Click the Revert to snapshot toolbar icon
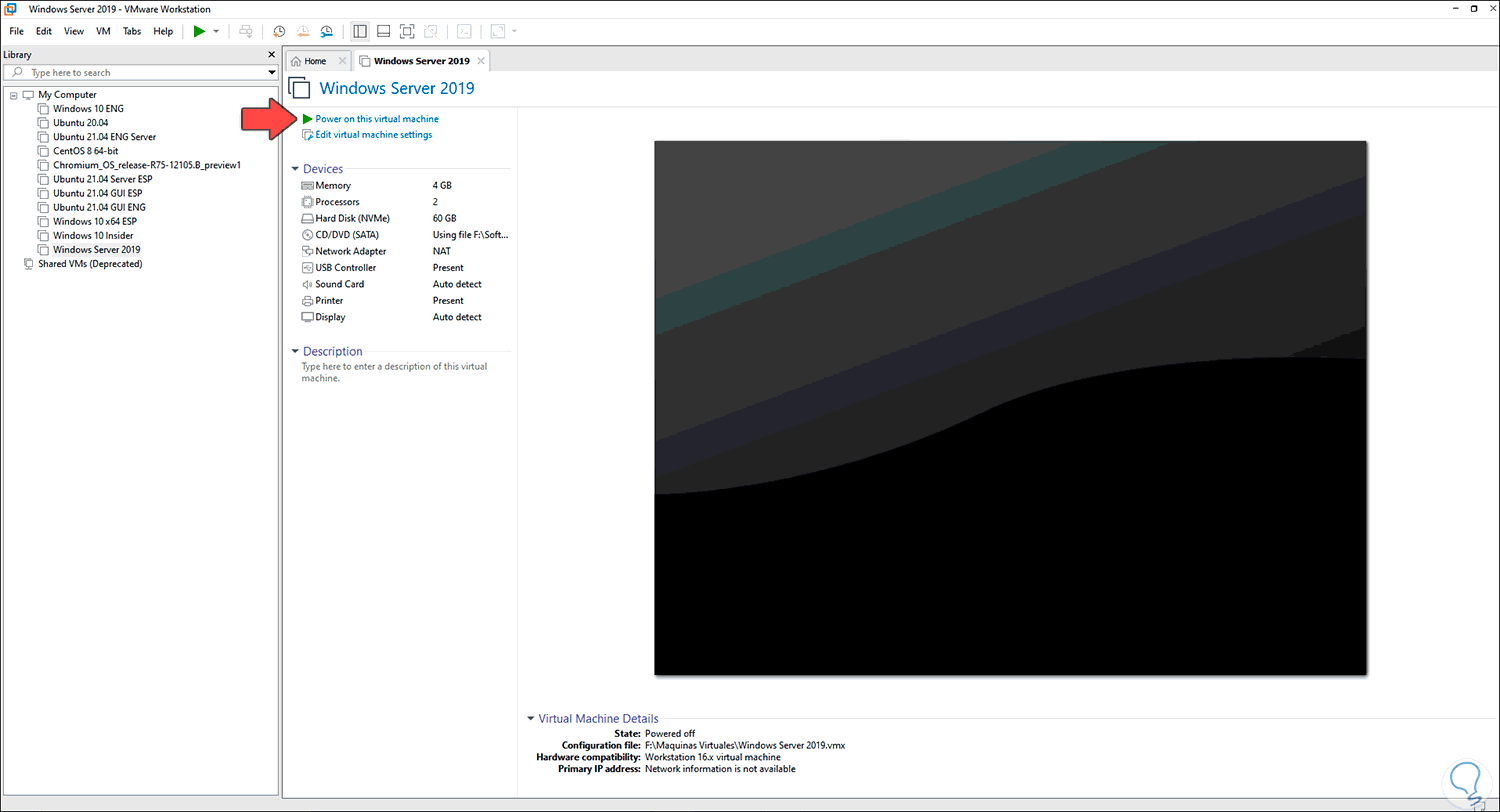The height and width of the screenshot is (812, 1500). pos(302,31)
